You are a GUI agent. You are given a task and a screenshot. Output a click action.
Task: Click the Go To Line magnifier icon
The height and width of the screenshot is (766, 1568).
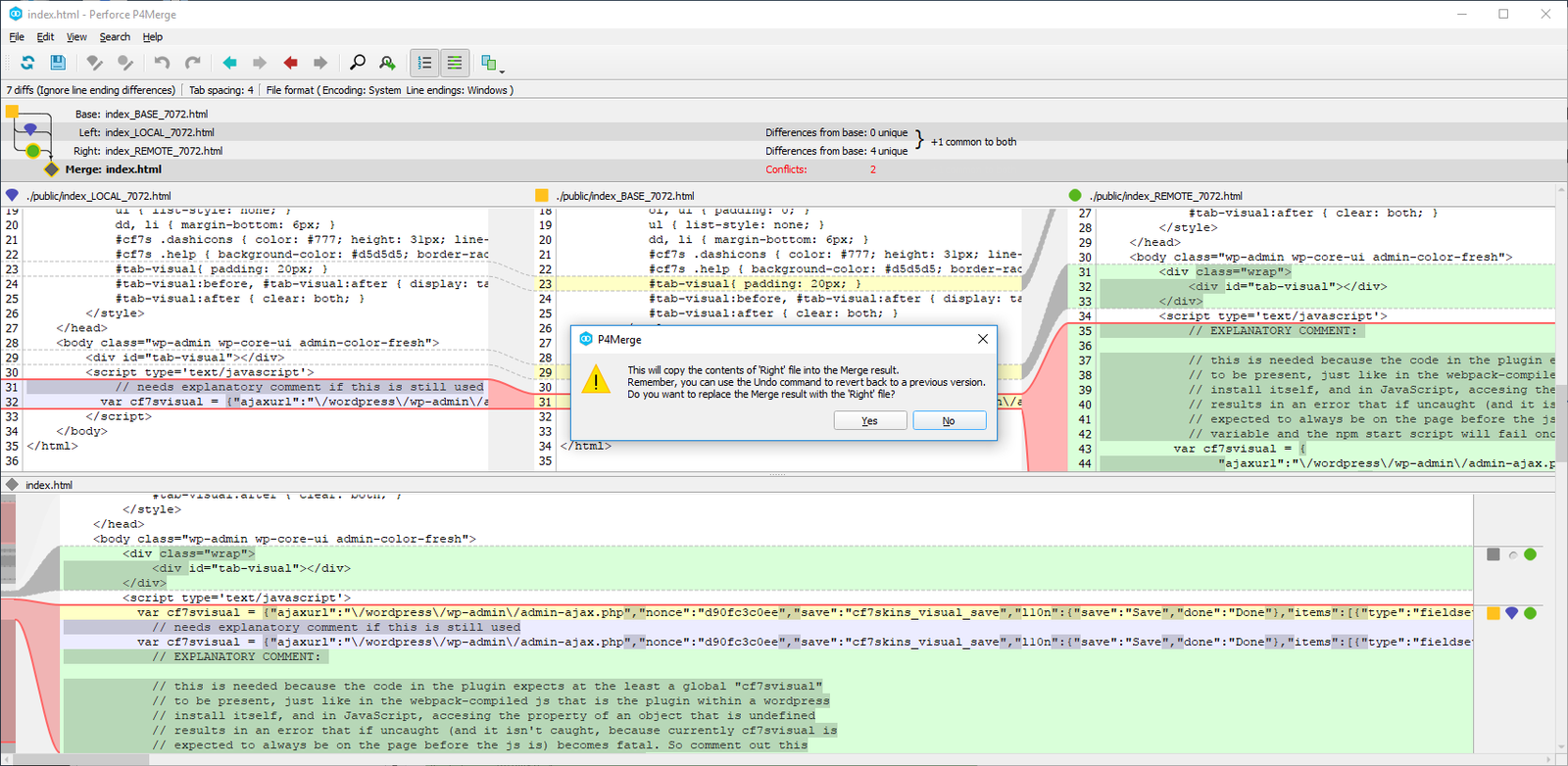click(388, 63)
